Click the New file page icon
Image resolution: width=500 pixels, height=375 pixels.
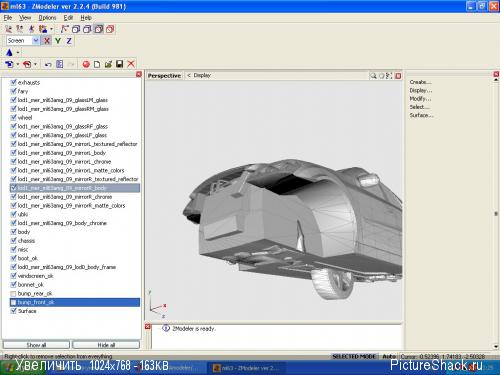tap(97, 64)
